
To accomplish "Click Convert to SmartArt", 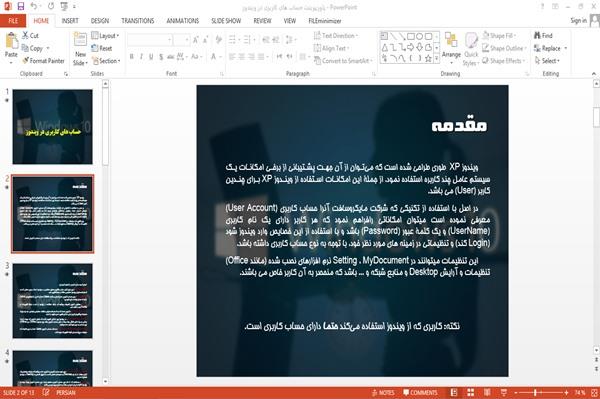I will click(342, 61).
